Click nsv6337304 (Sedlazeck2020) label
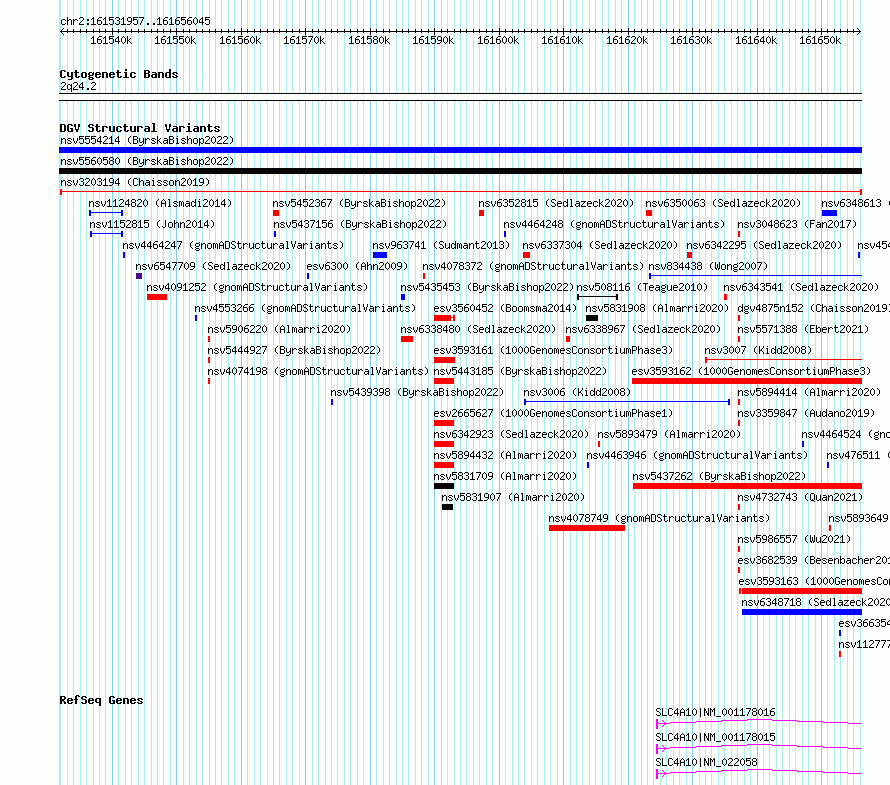The image size is (890, 785). [600, 245]
